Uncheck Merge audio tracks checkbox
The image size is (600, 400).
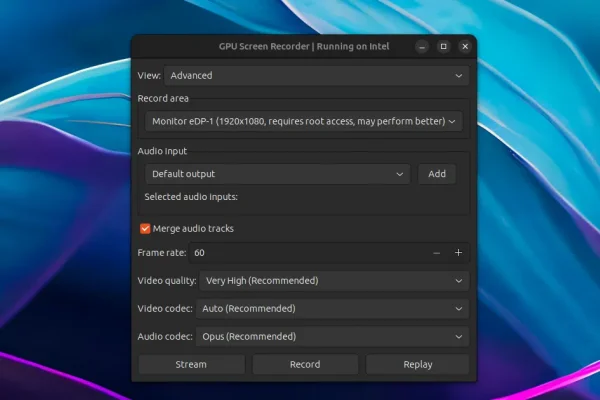pos(145,229)
